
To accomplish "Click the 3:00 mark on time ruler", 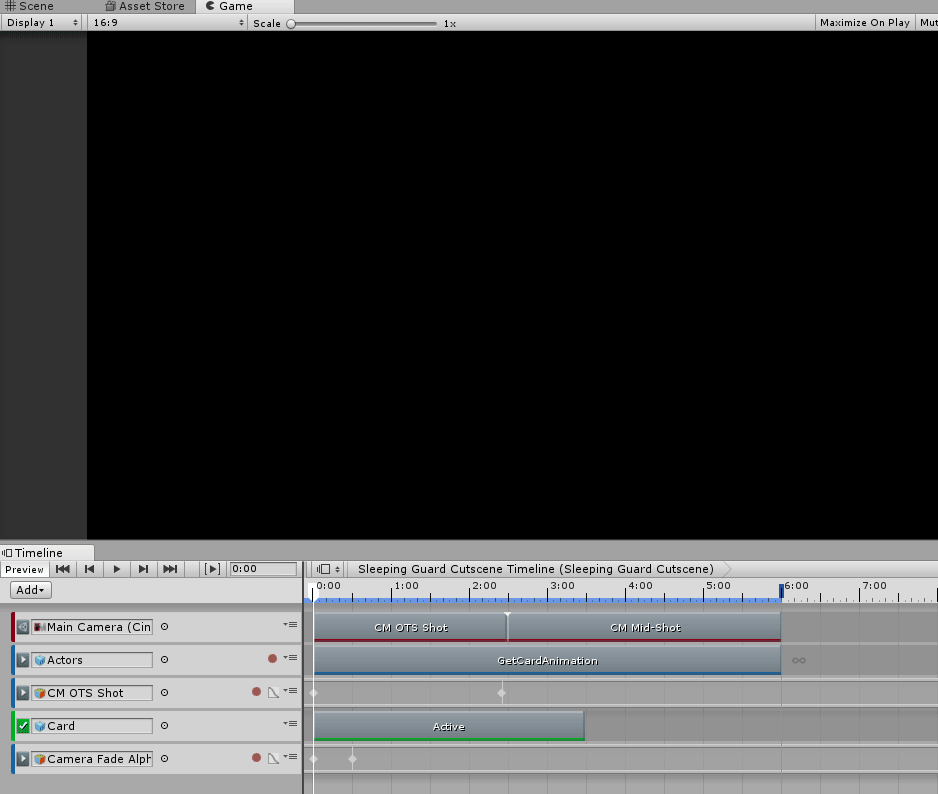I will pyautogui.click(x=562, y=586).
